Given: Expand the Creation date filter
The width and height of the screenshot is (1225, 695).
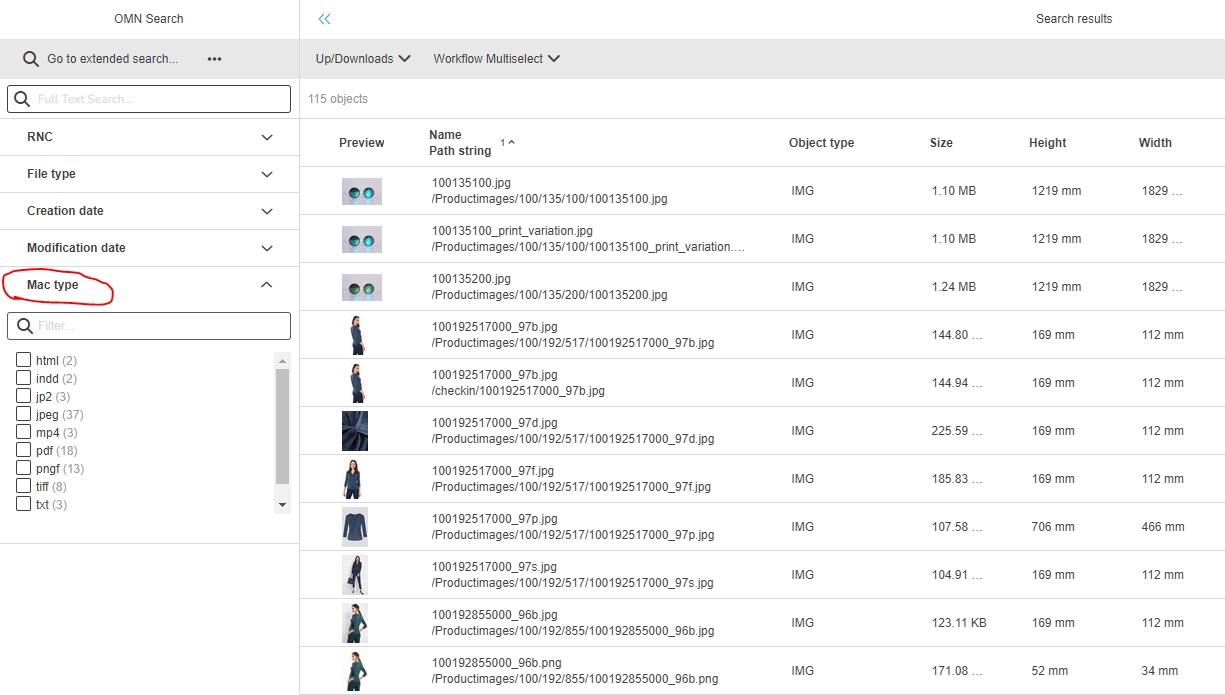Looking at the screenshot, I should click(266, 211).
